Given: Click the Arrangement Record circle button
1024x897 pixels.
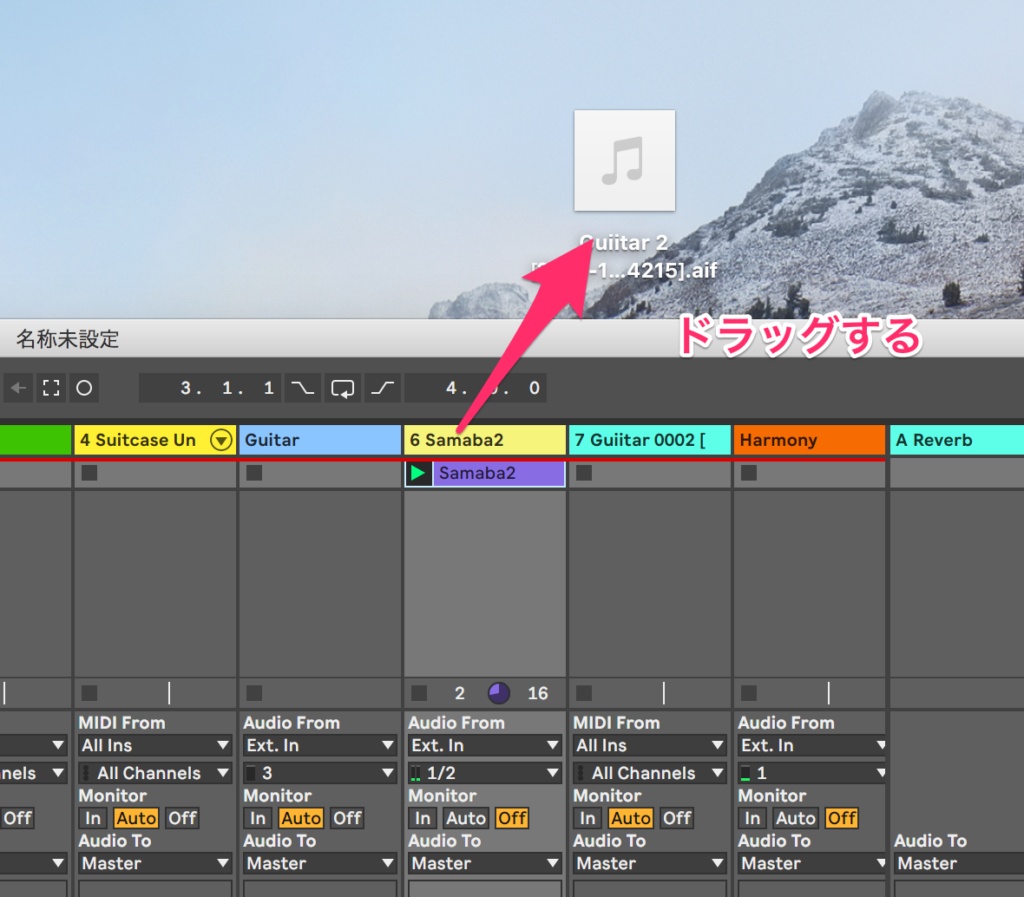Looking at the screenshot, I should tap(84, 388).
